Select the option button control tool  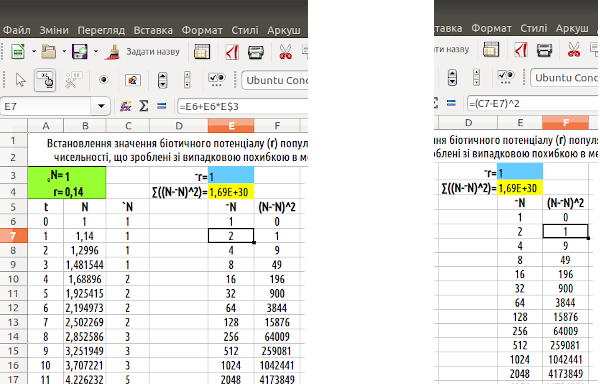click(103, 80)
